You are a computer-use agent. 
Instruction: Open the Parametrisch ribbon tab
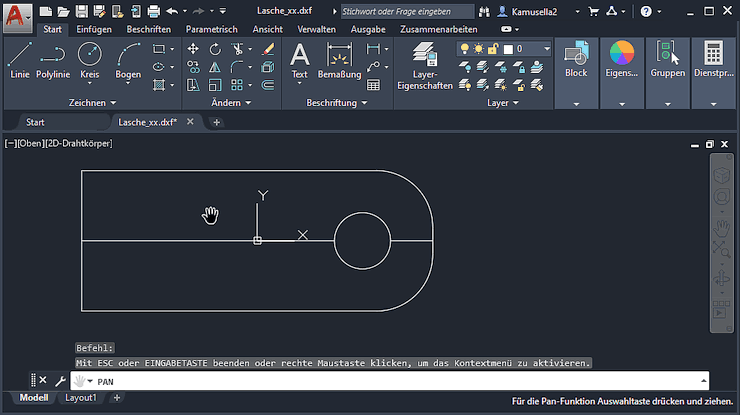(x=211, y=29)
